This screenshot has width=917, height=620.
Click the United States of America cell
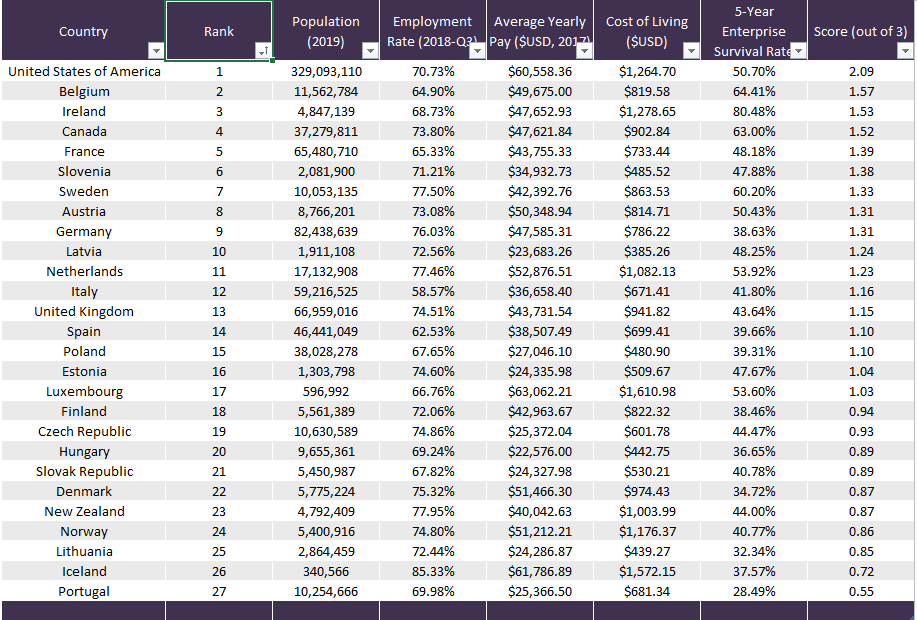84,71
